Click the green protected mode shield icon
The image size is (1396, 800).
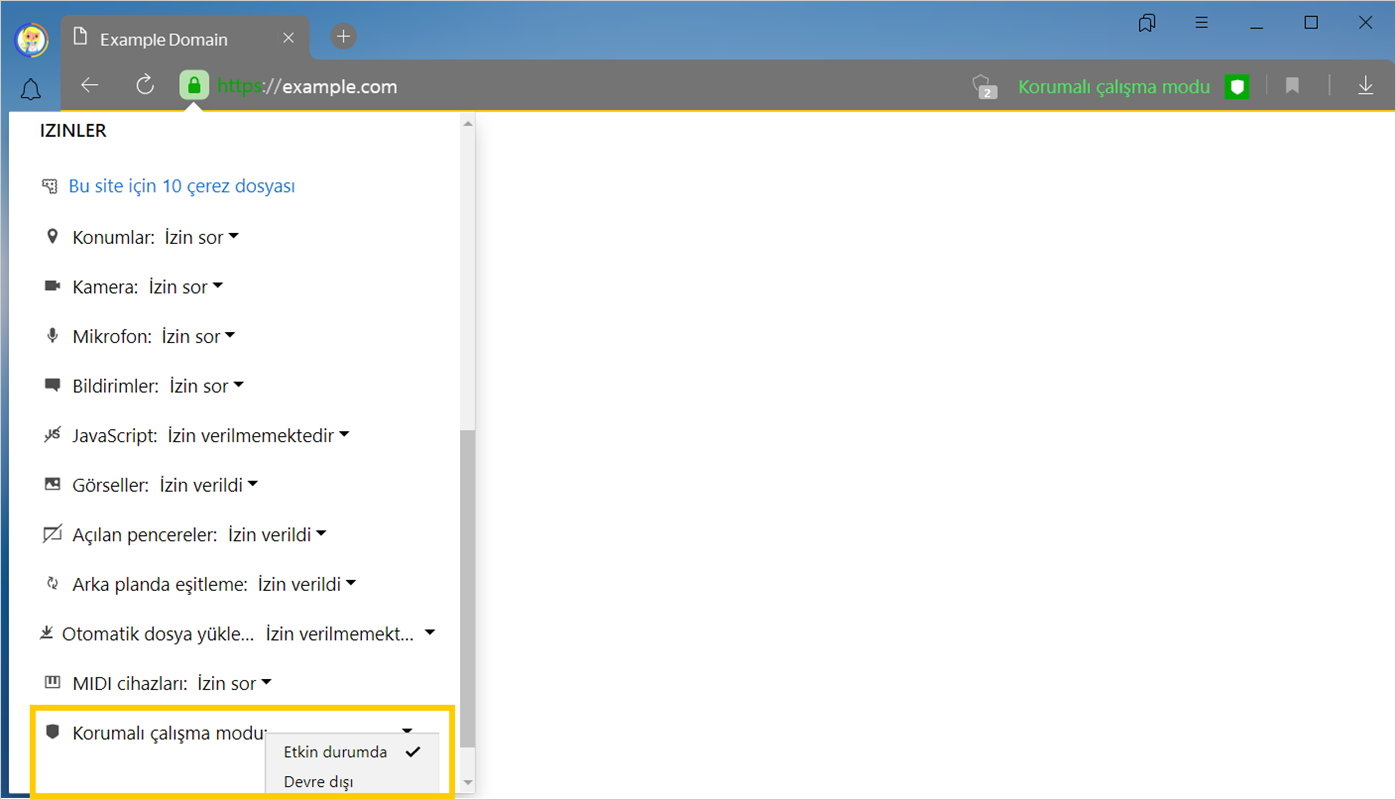tap(1238, 87)
